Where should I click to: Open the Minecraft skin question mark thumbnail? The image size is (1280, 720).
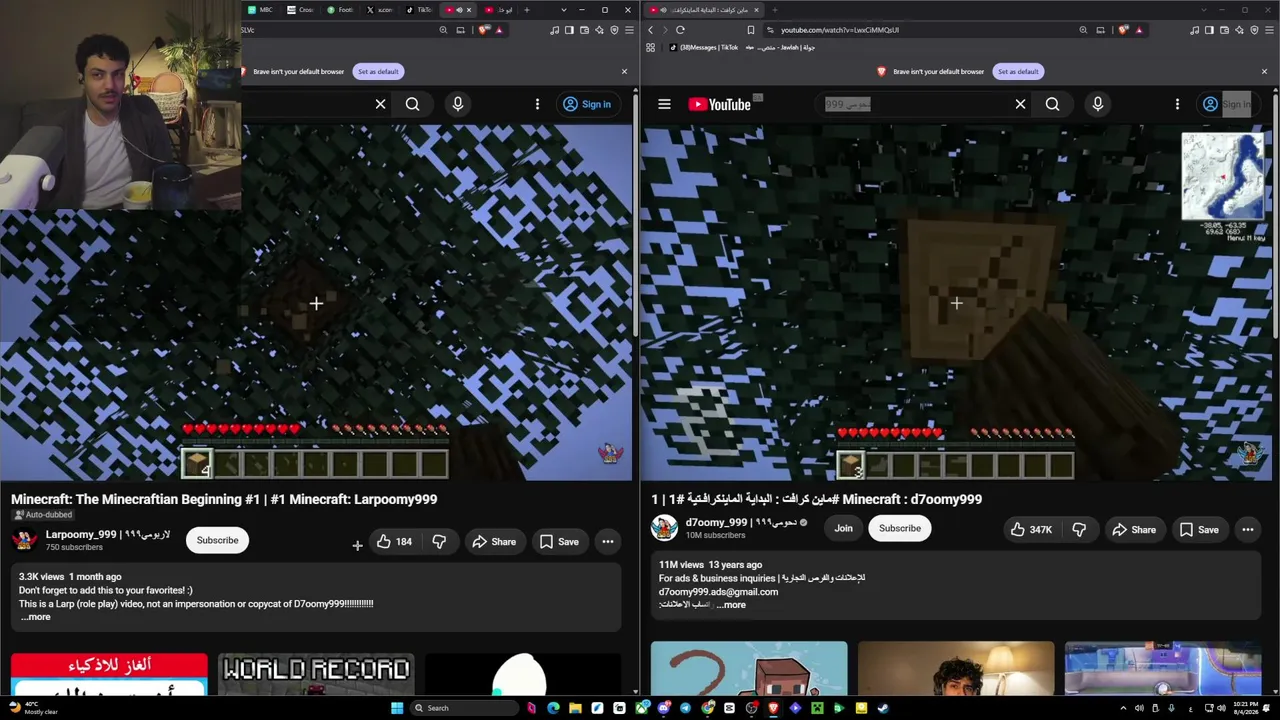[x=749, y=668]
